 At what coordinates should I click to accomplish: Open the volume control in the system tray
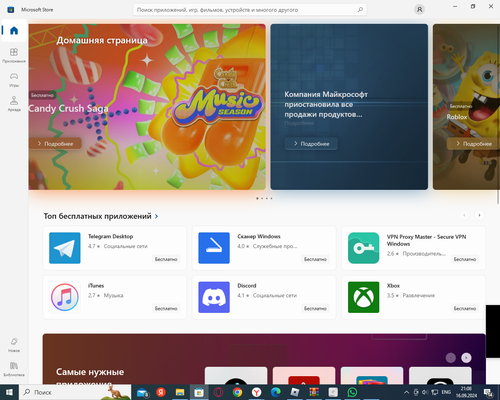[425, 392]
